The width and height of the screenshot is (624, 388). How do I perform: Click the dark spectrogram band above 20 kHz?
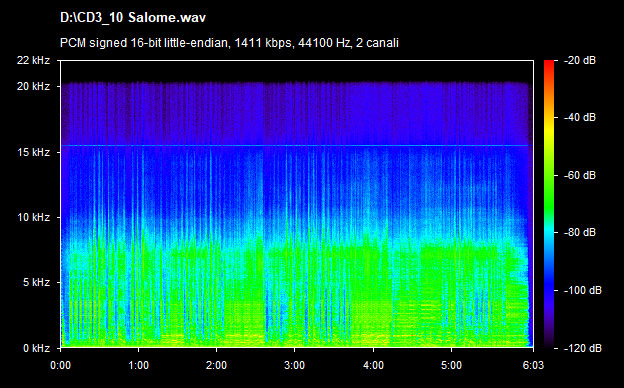pos(297,72)
